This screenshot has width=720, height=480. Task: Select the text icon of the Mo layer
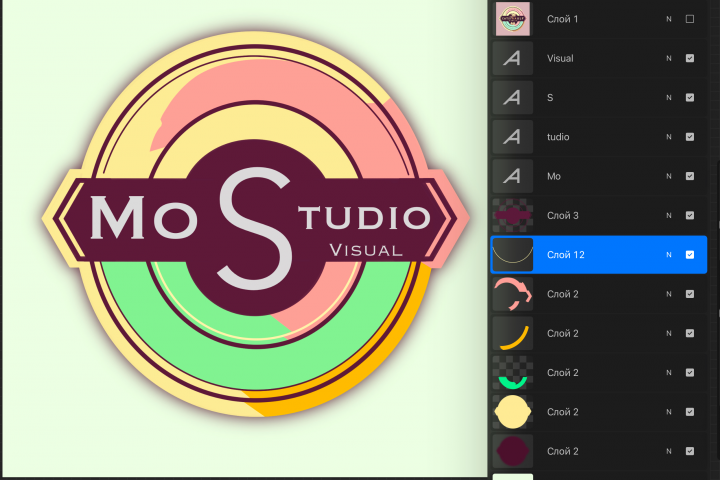[x=512, y=176]
